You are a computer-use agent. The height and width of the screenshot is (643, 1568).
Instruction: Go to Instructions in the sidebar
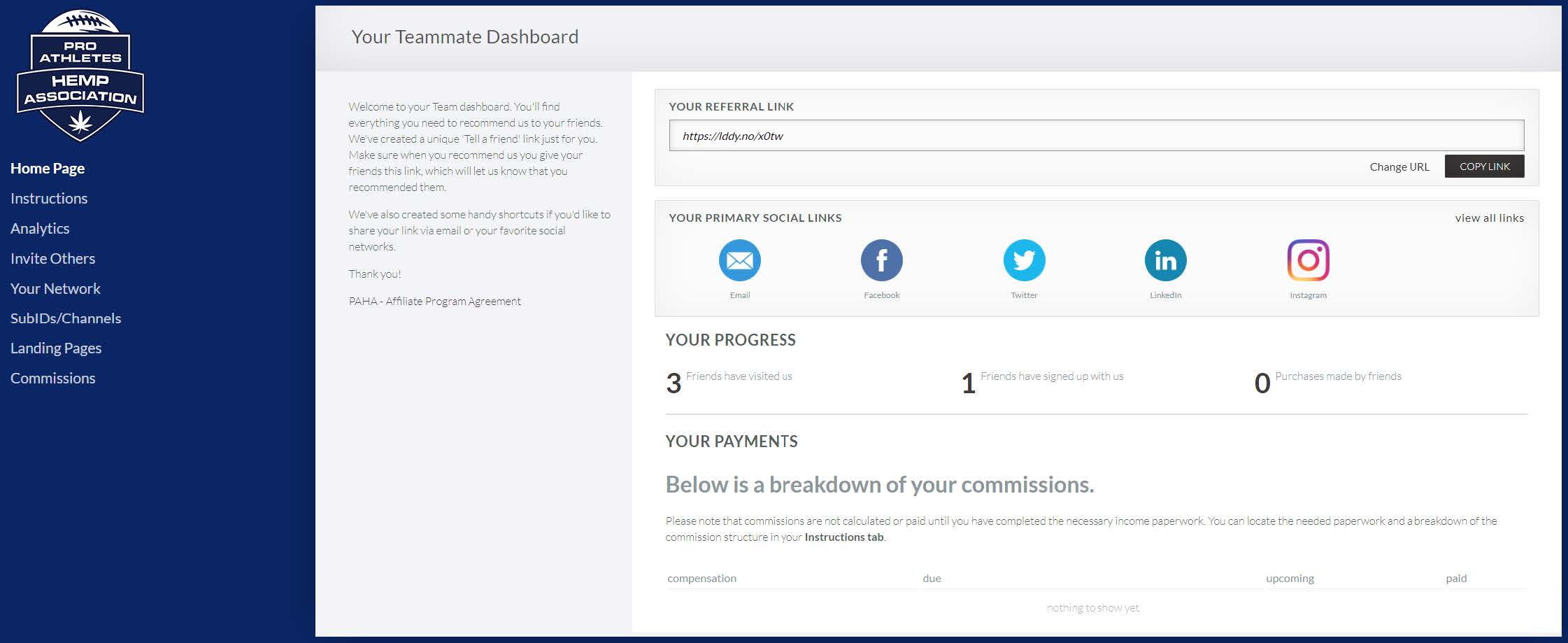pyautogui.click(x=49, y=199)
